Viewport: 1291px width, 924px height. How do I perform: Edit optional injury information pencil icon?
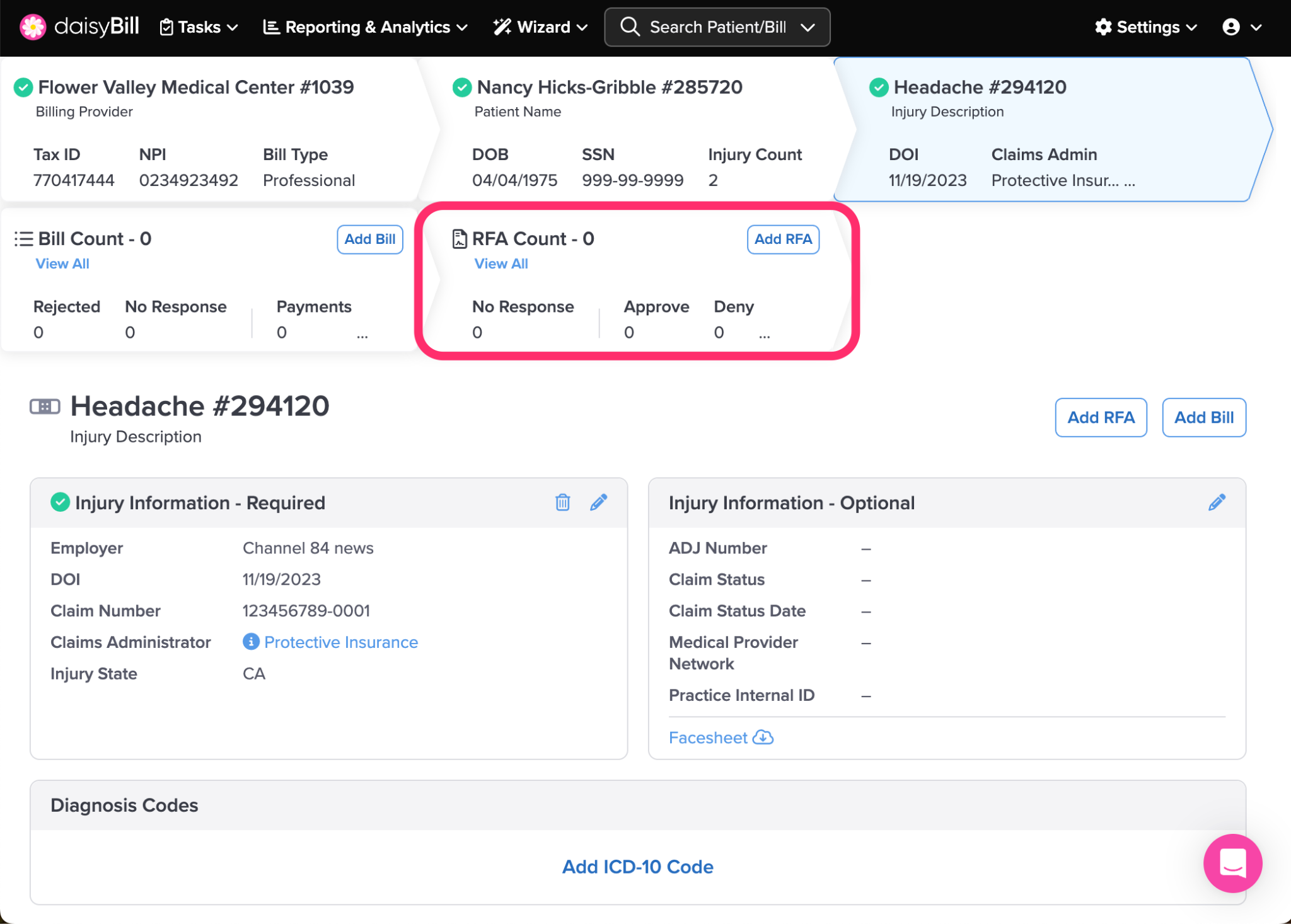(x=1217, y=502)
